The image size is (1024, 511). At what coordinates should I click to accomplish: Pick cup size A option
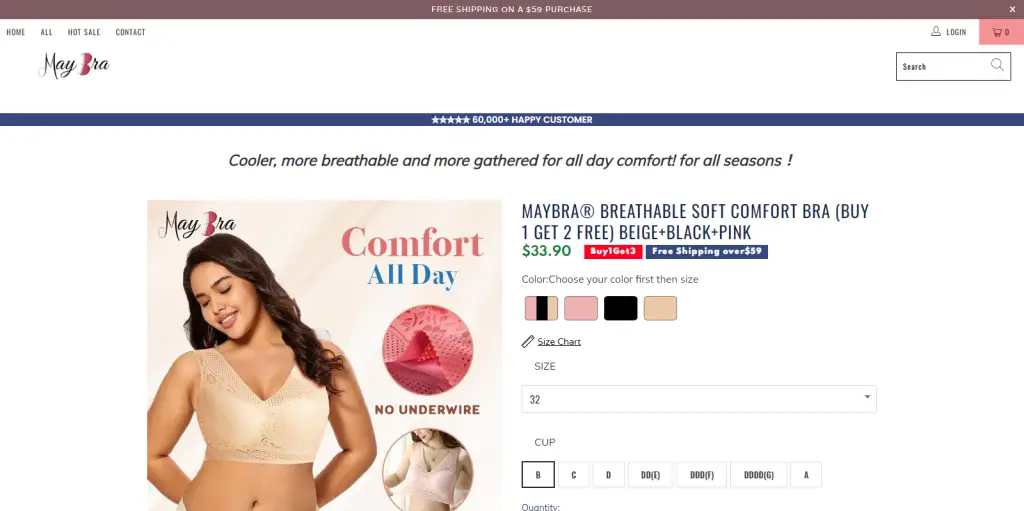pos(806,475)
